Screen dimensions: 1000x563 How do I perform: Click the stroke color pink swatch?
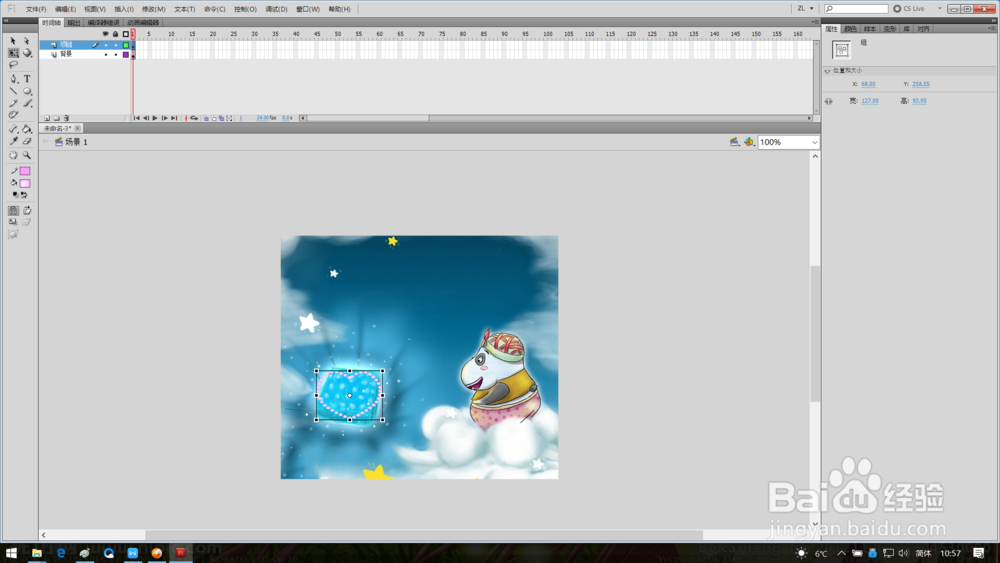click(x=25, y=171)
